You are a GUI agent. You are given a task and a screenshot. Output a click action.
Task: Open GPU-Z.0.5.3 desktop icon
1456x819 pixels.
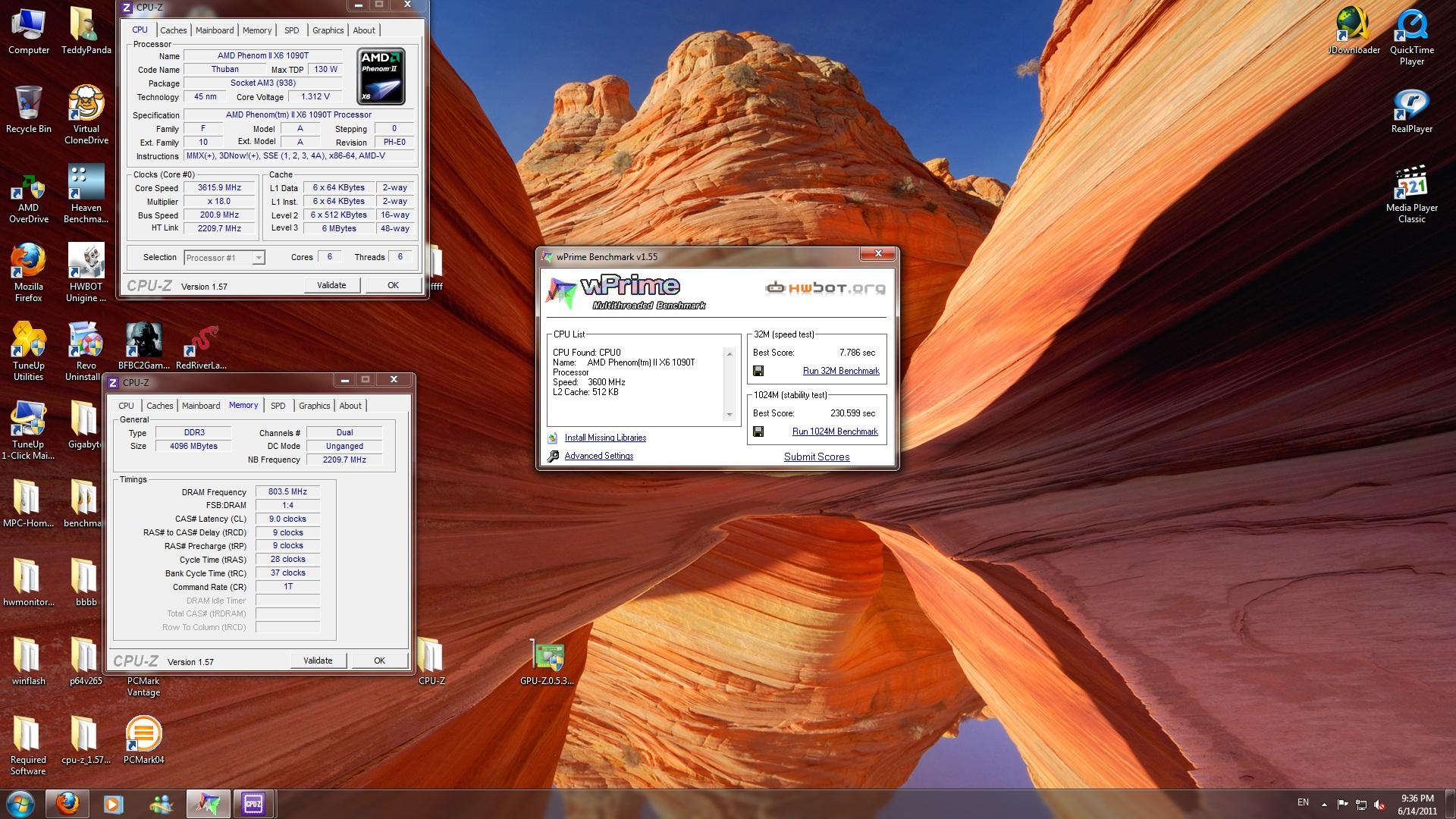point(547,661)
